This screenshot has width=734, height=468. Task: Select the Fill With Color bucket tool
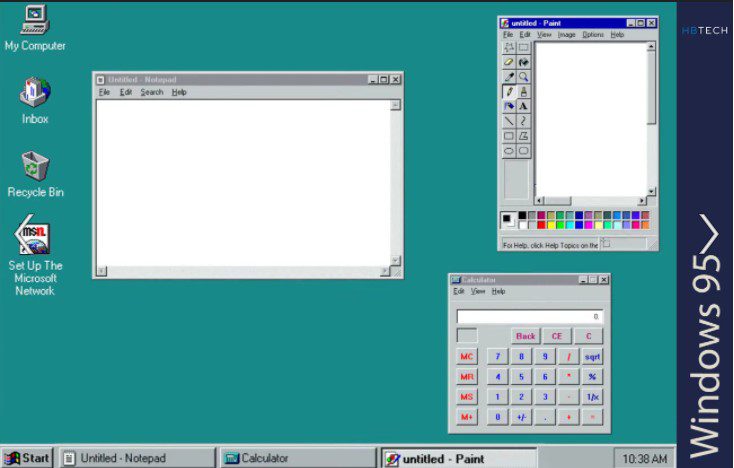click(523, 62)
